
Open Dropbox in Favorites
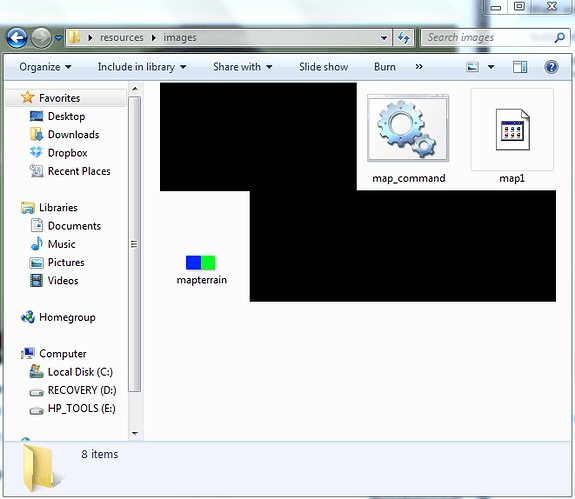click(67, 153)
